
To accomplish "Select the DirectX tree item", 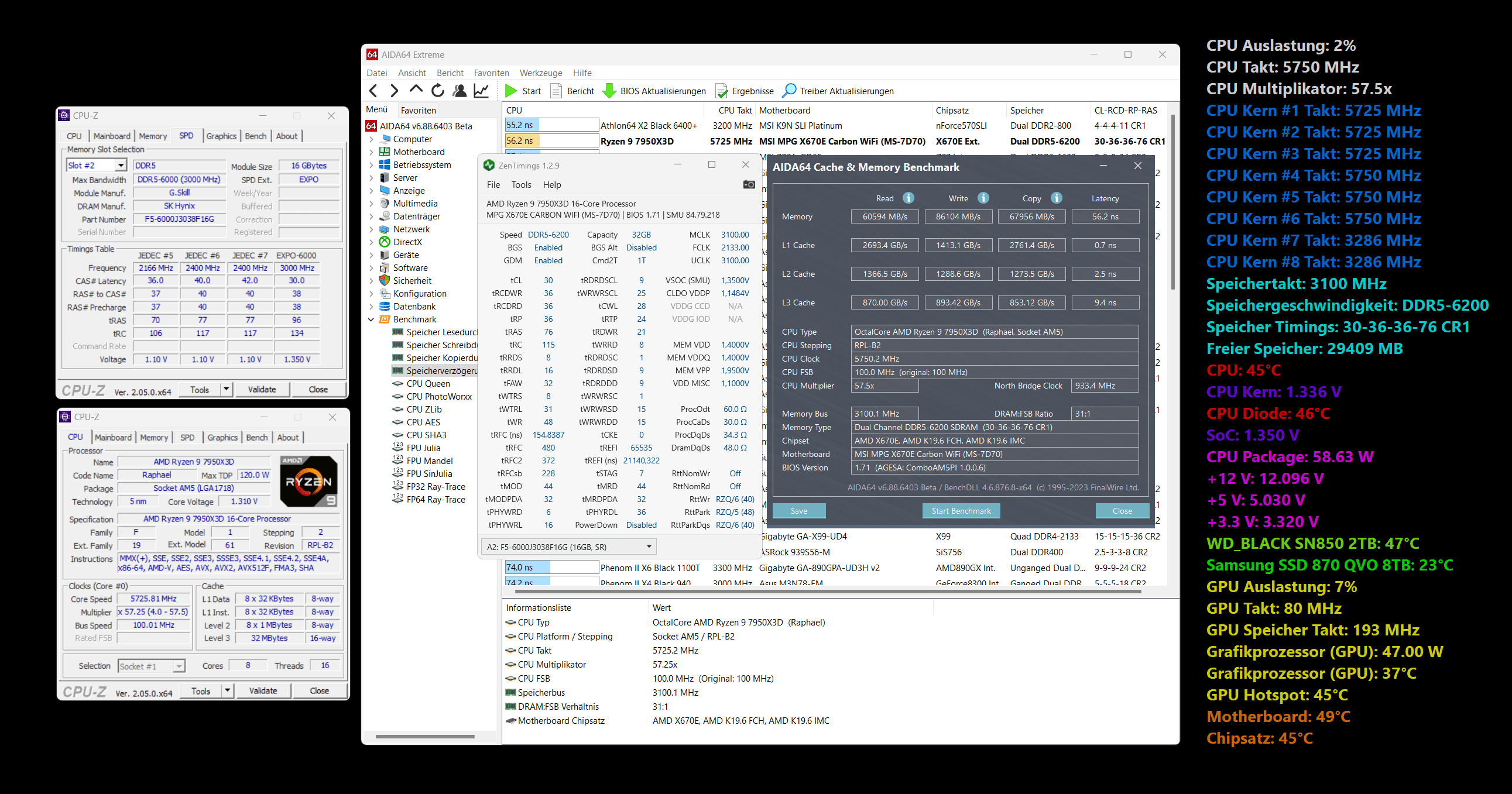I will tap(407, 242).
